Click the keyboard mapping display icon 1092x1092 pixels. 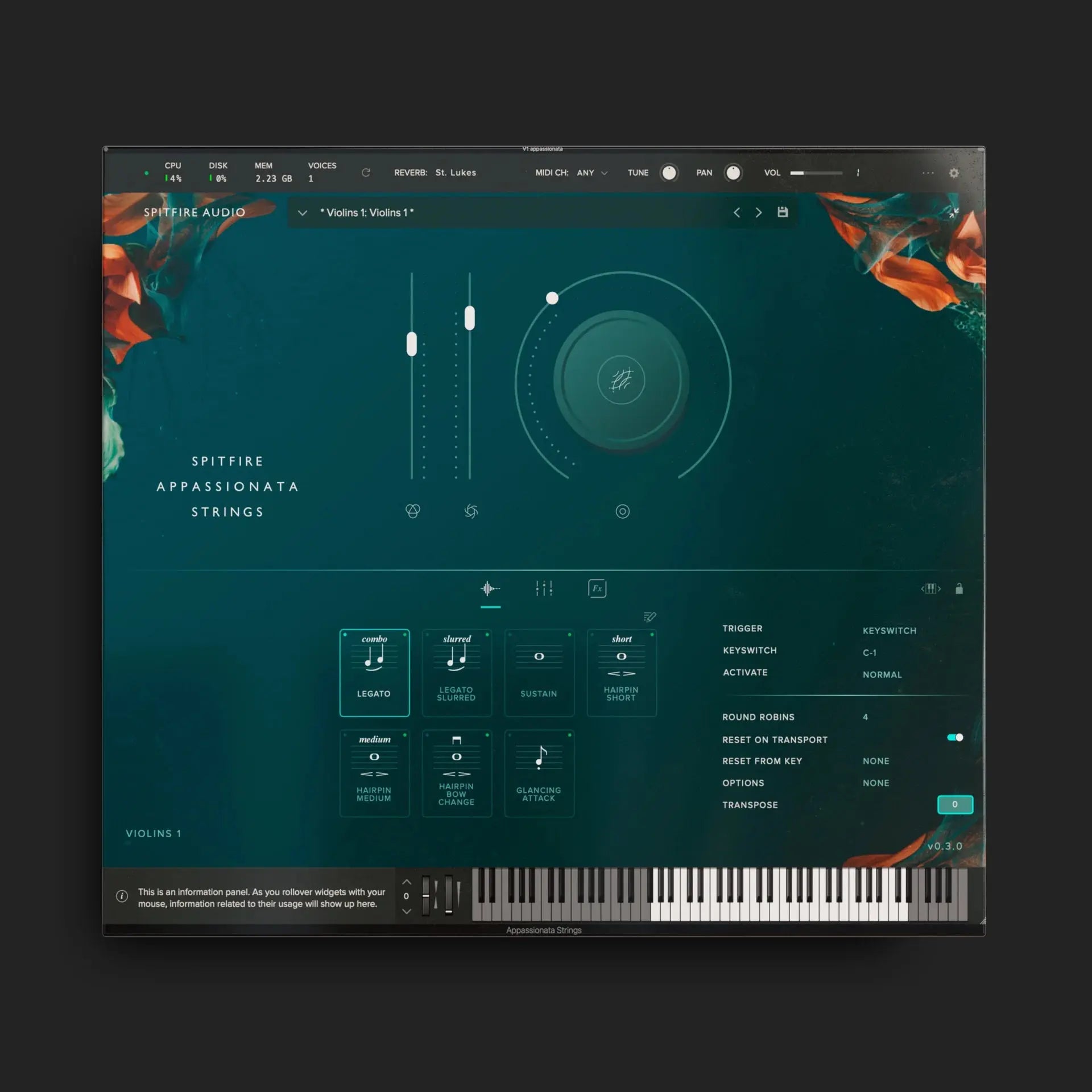pyautogui.click(x=932, y=589)
